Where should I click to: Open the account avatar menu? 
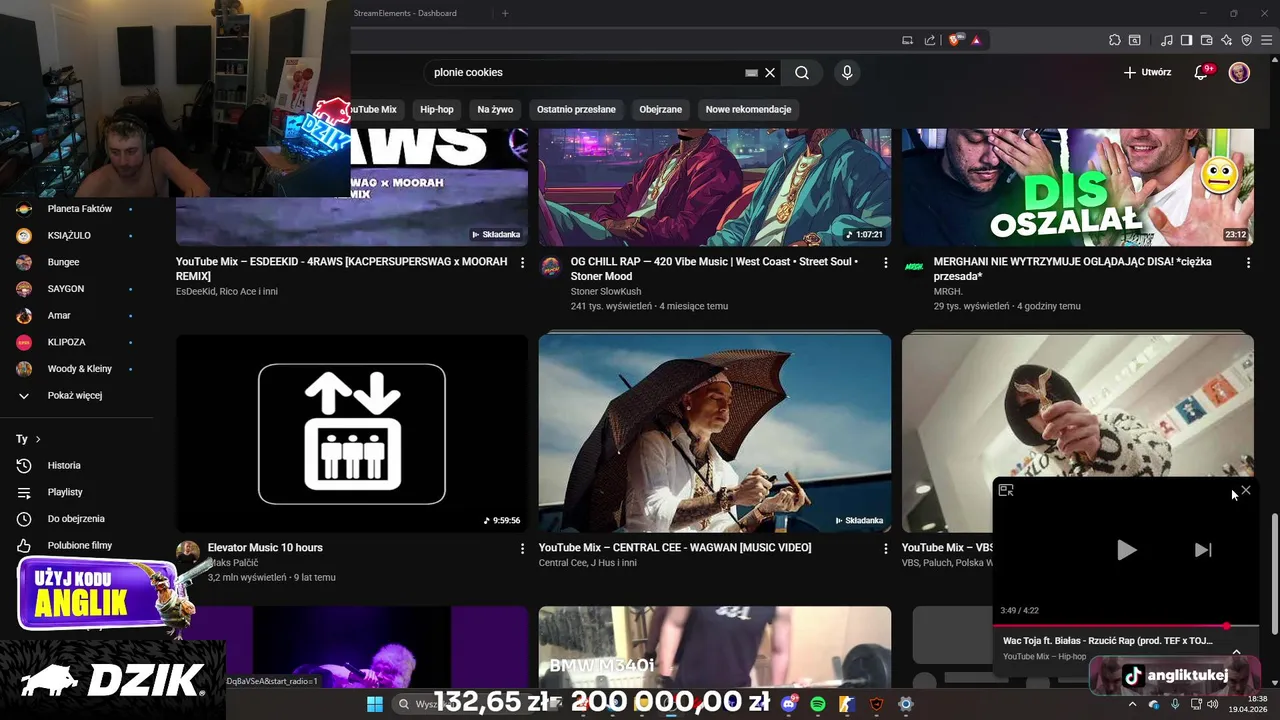coord(1239,72)
